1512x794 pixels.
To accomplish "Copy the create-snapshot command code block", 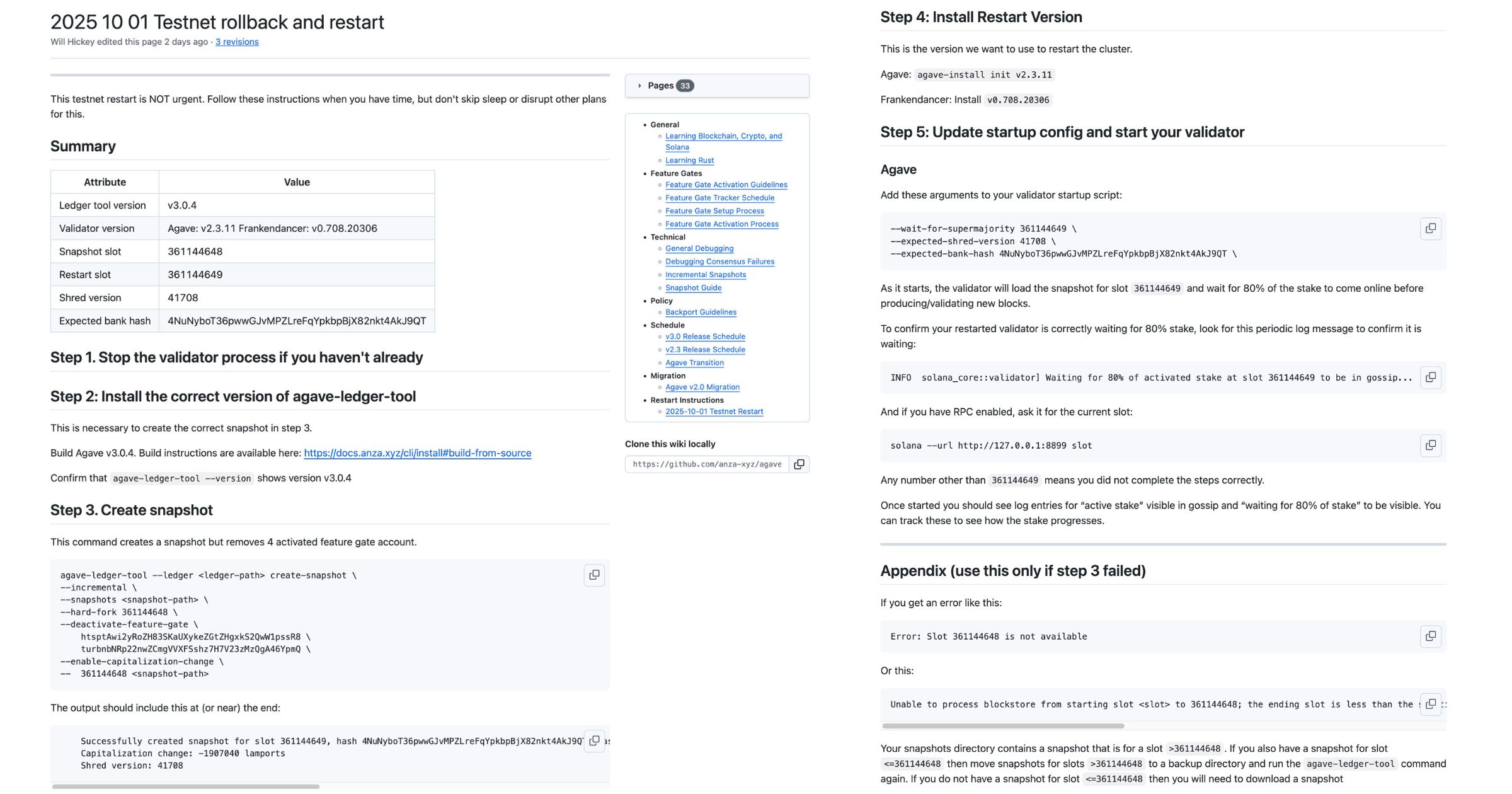I will (x=593, y=575).
